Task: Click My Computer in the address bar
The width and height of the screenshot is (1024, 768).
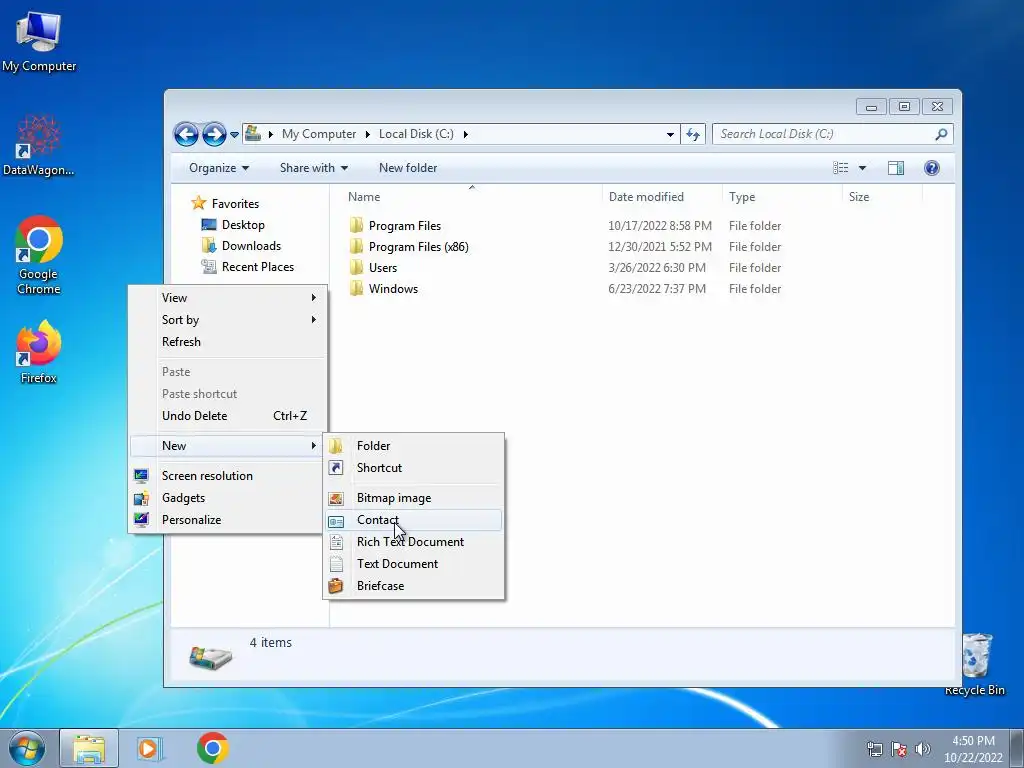Action: tap(319, 134)
